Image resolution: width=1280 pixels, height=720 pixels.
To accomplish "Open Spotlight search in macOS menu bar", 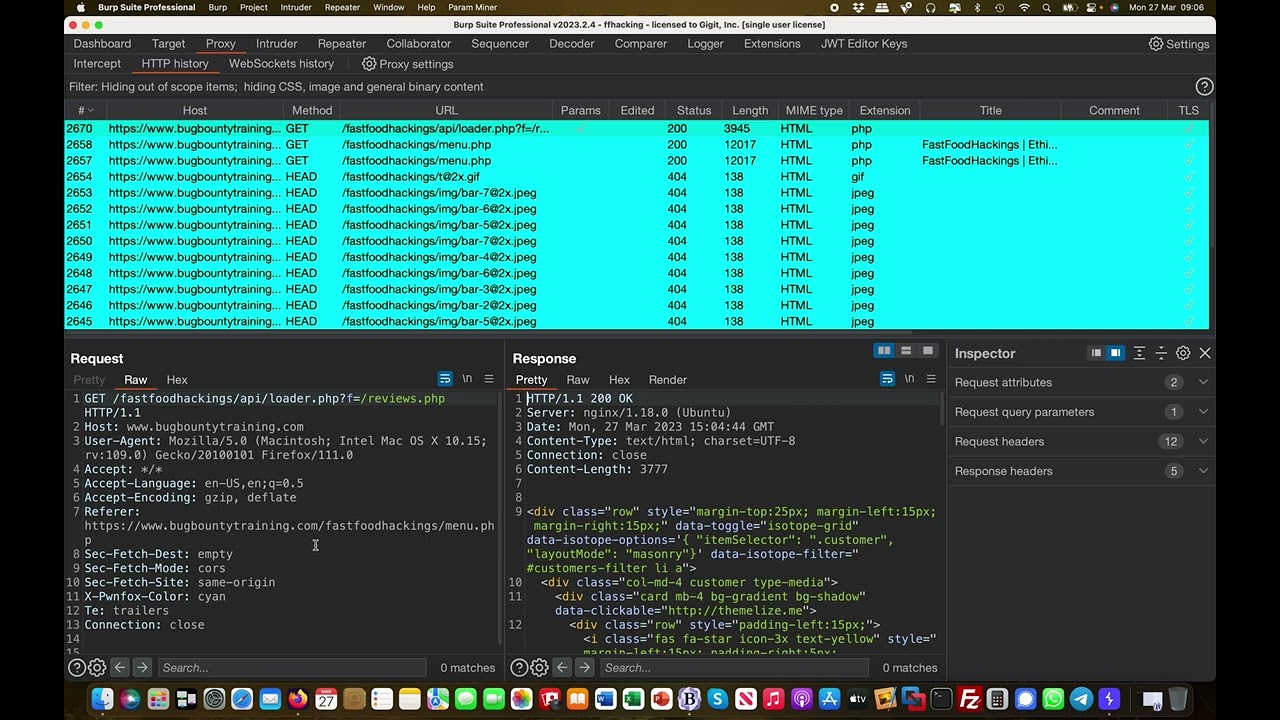I will [1046, 7].
